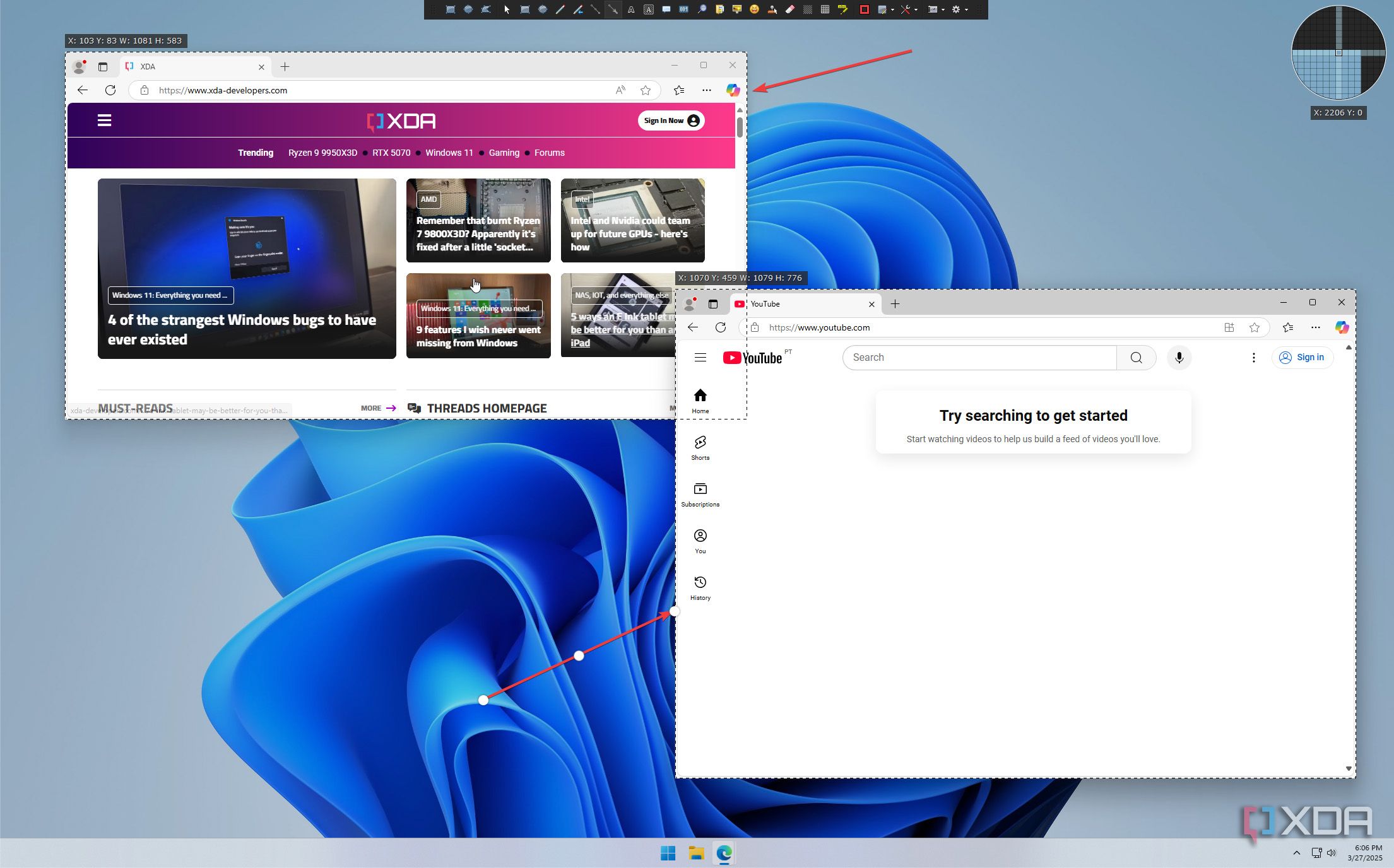Viewport: 1394px width, 868px height.
Task: Switch to the YouTube browser tab
Action: 805,304
